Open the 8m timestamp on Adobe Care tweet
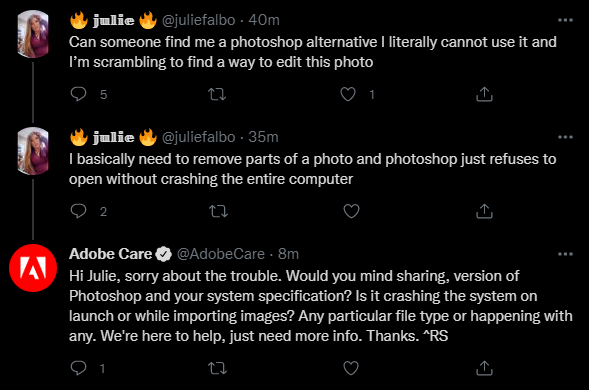Image resolution: width=589 pixels, height=390 pixels. click(288, 254)
